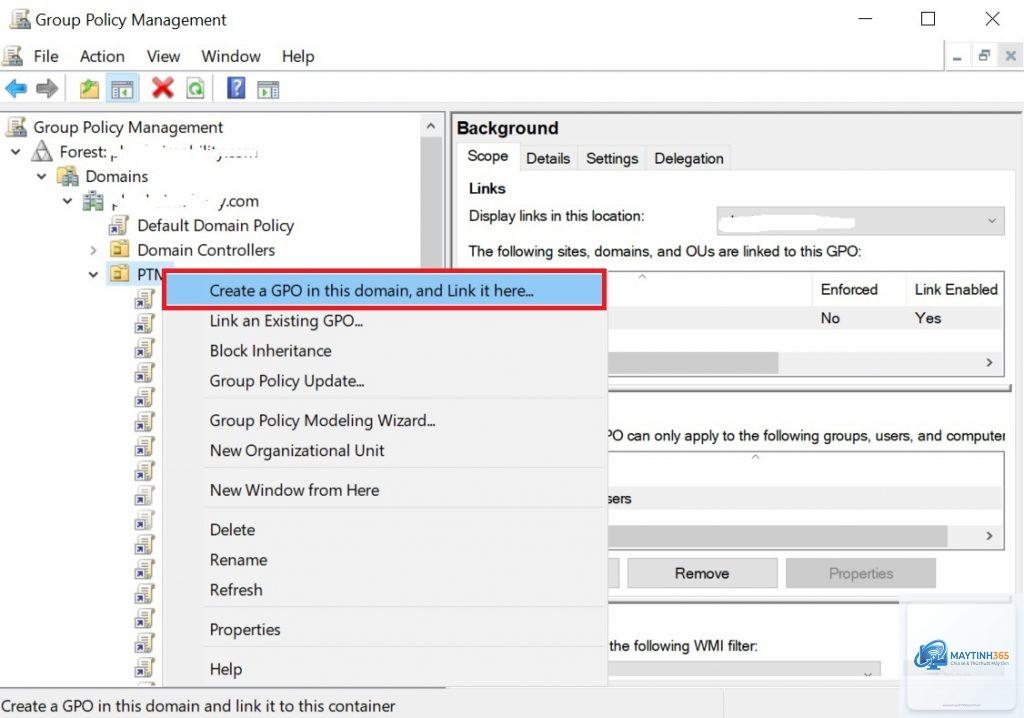
Task: Click the Domains folder icon
Action: pyautogui.click(x=68, y=176)
